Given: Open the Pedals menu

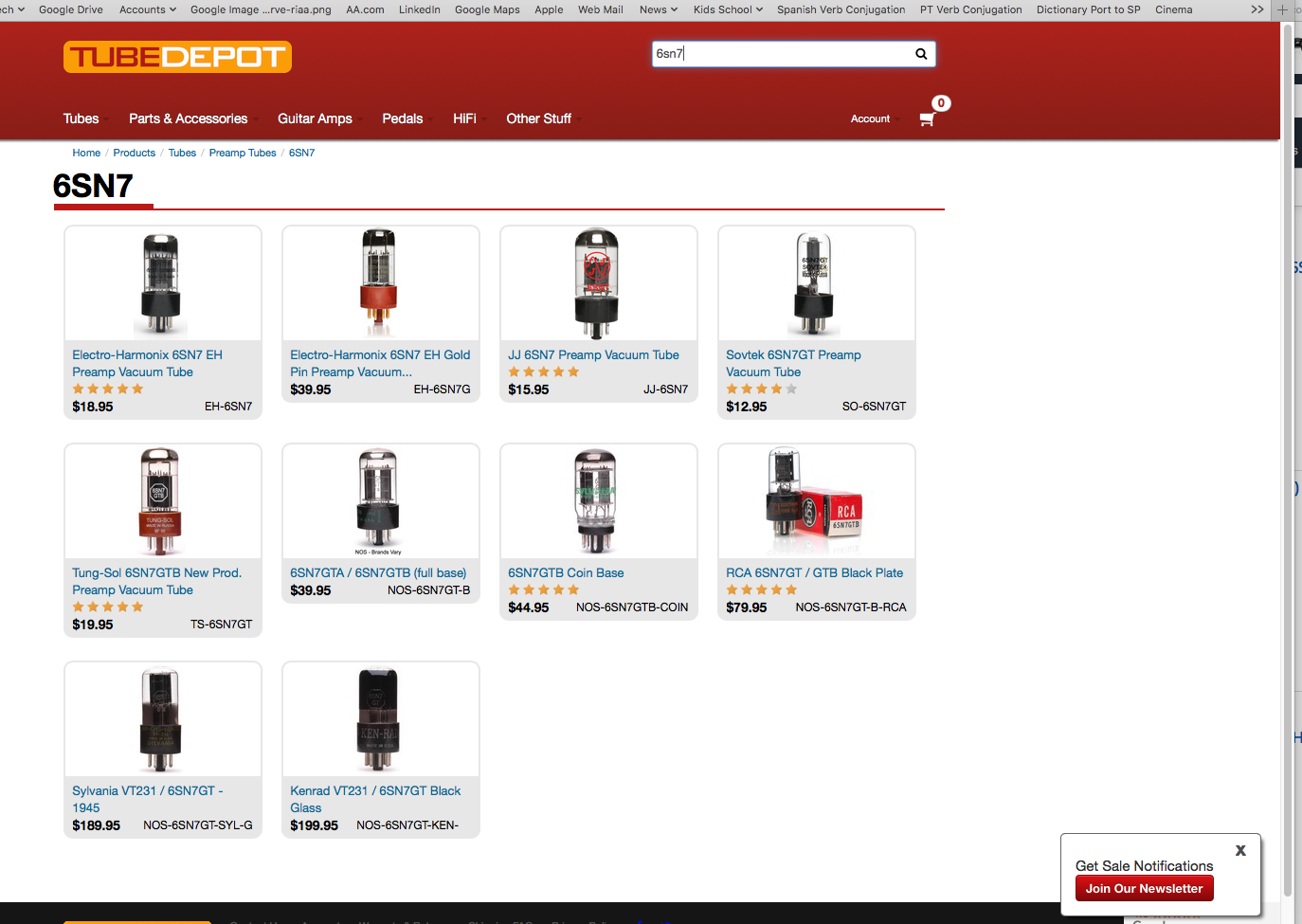Looking at the screenshot, I should click(403, 118).
